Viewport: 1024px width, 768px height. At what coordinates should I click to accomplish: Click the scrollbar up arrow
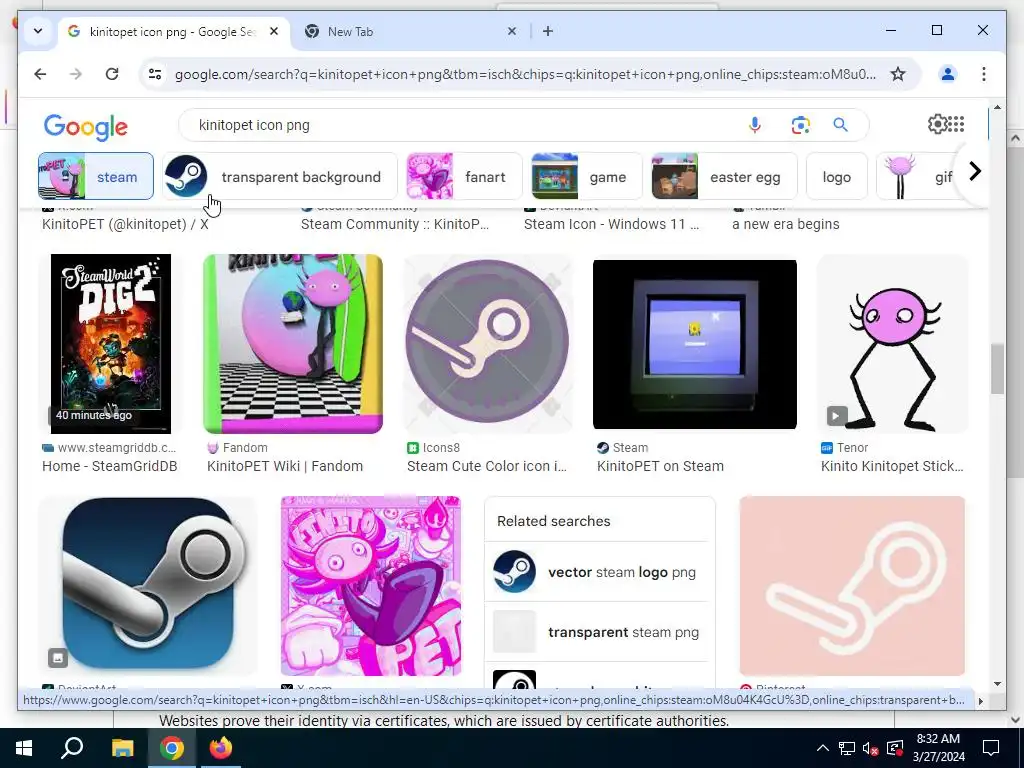[997, 106]
